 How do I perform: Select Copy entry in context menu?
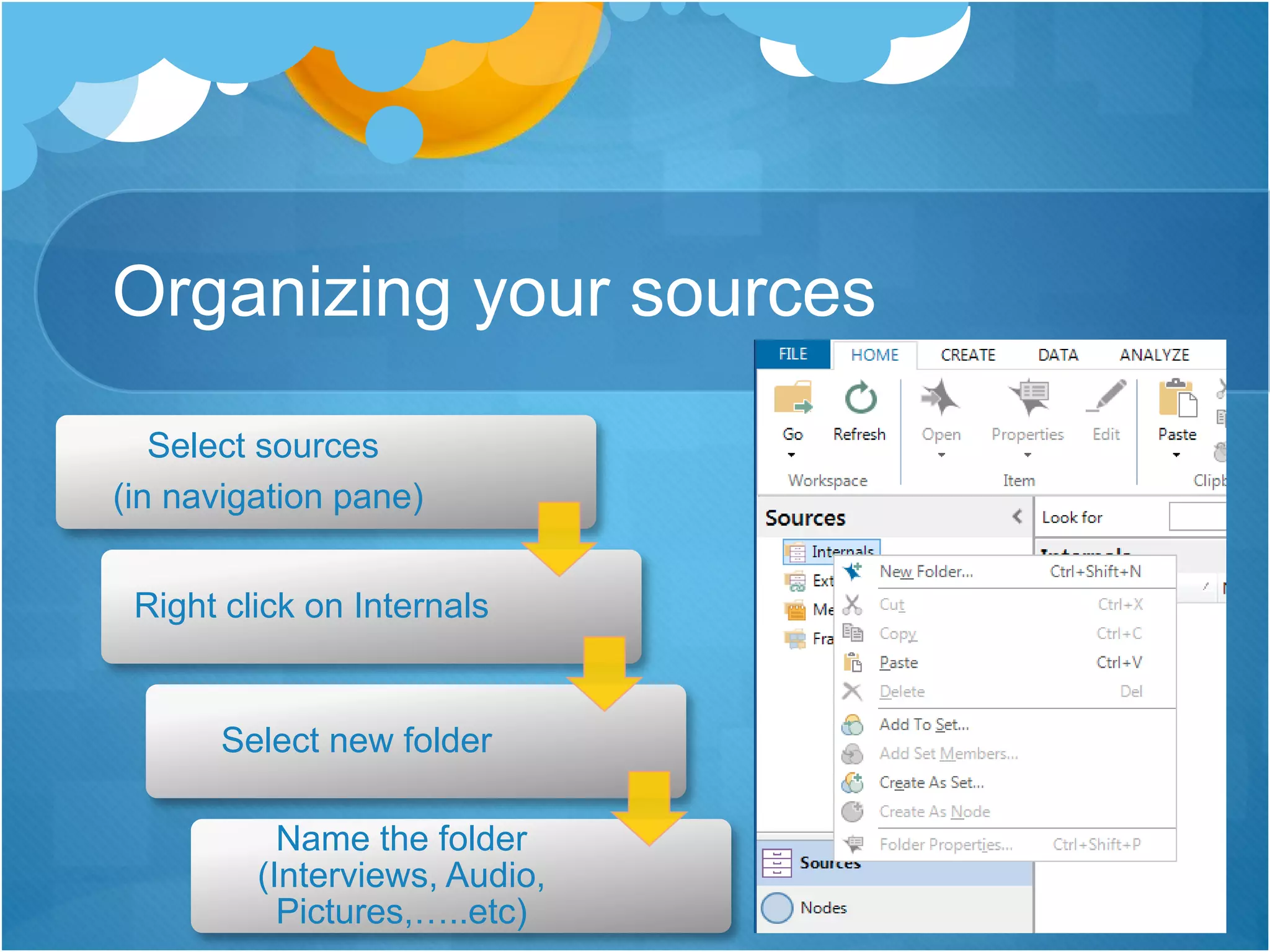pyautogui.click(x=1005, y=633)
